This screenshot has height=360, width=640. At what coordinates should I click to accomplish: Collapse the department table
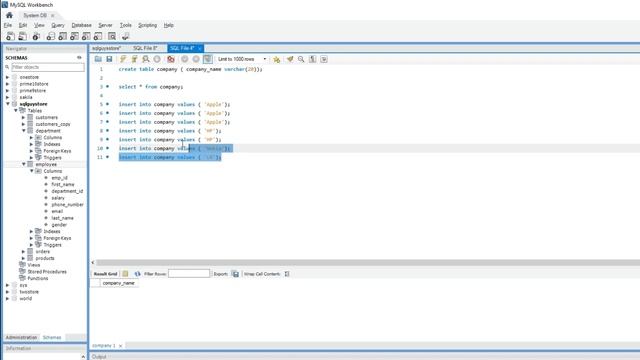click(x=24, y=131)
